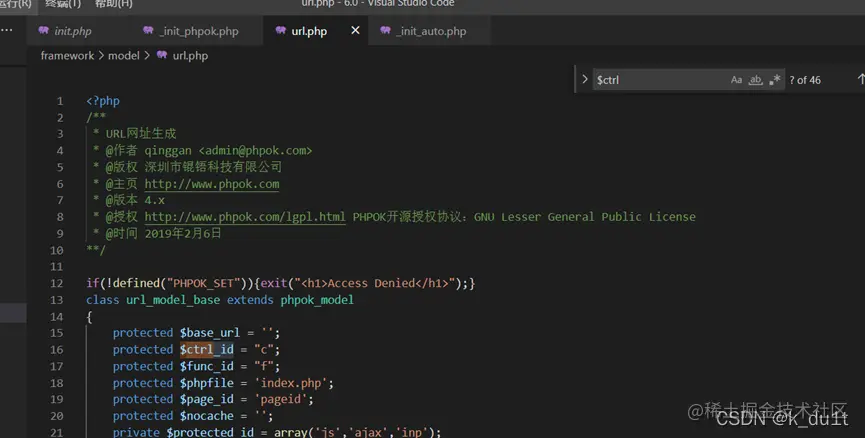
Task: Open the http://www.phpok.com link
Action: (212, 184)
